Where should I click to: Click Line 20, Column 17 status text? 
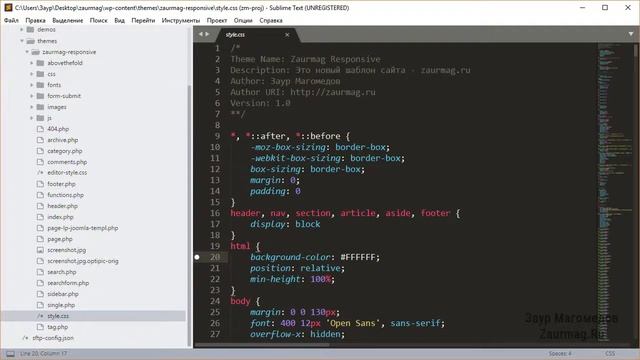coord(44,353)
